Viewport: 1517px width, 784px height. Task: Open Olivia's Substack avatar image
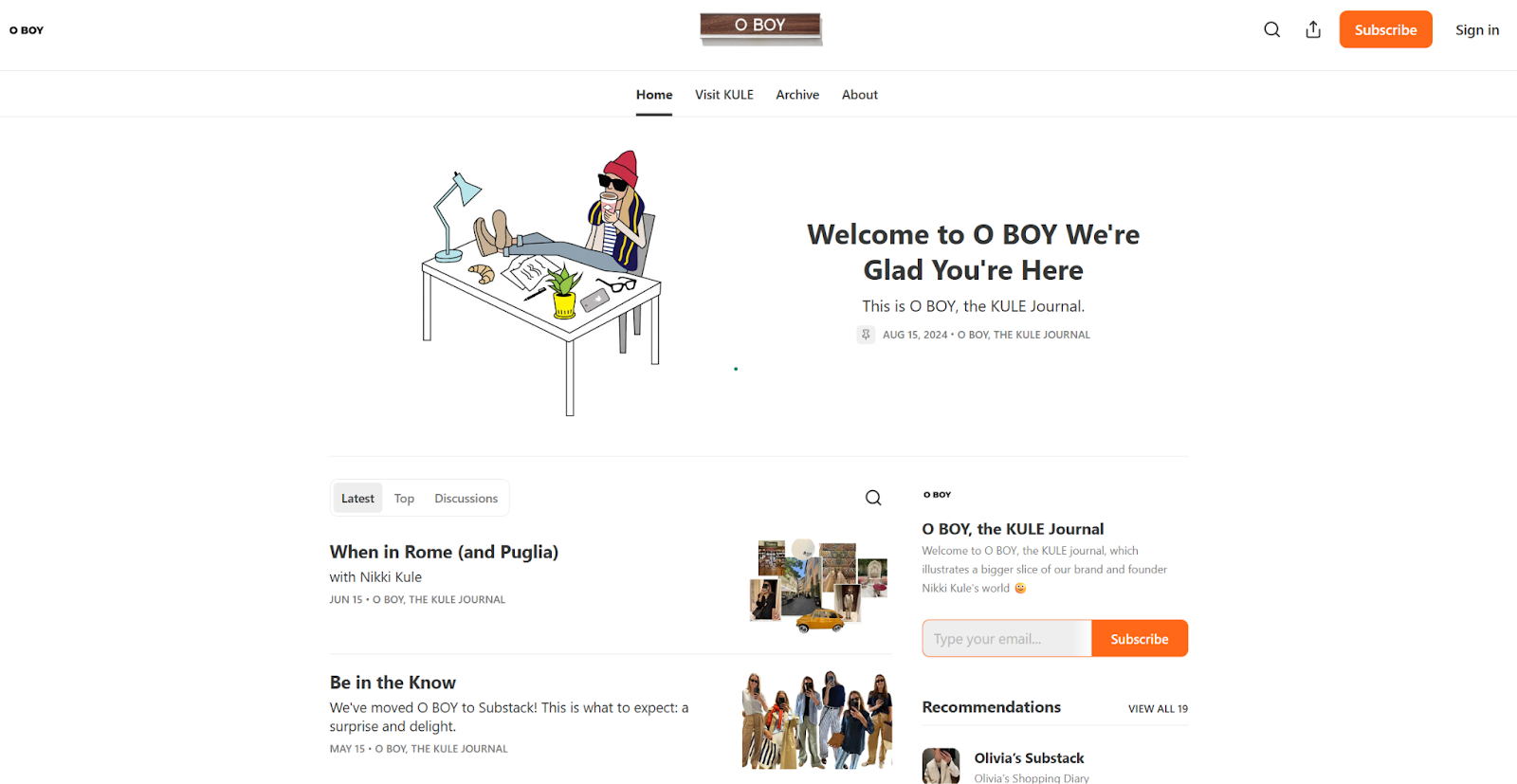tap(941, 766)
